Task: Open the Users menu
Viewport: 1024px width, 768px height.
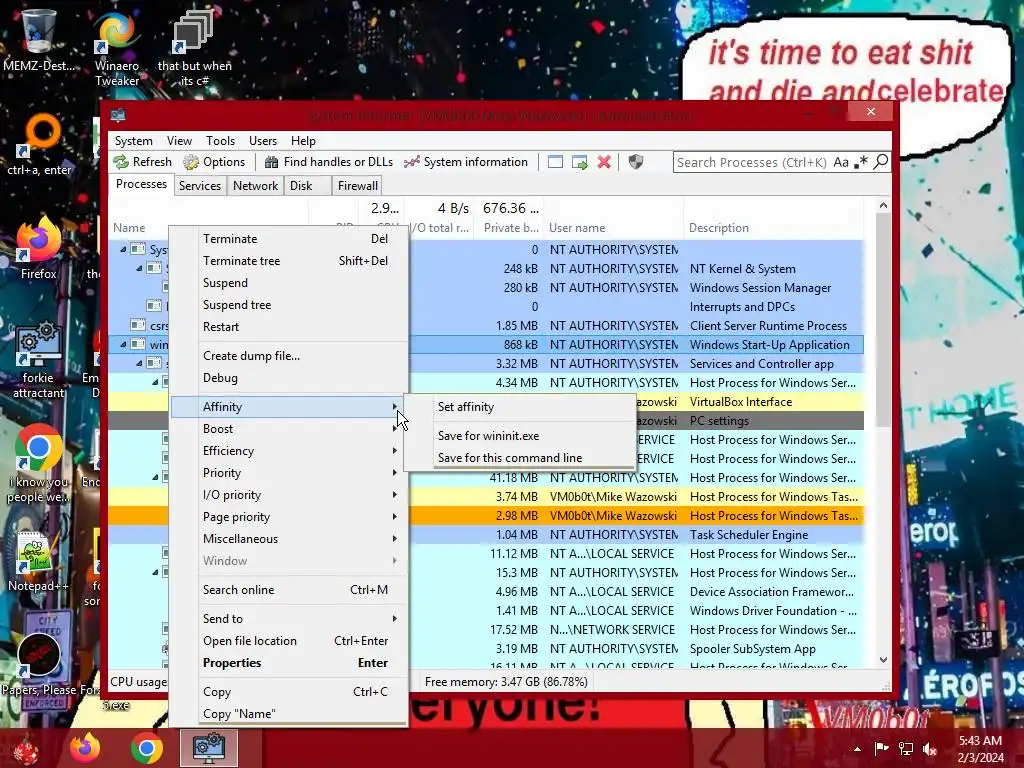Action: (x=263, y=140)
